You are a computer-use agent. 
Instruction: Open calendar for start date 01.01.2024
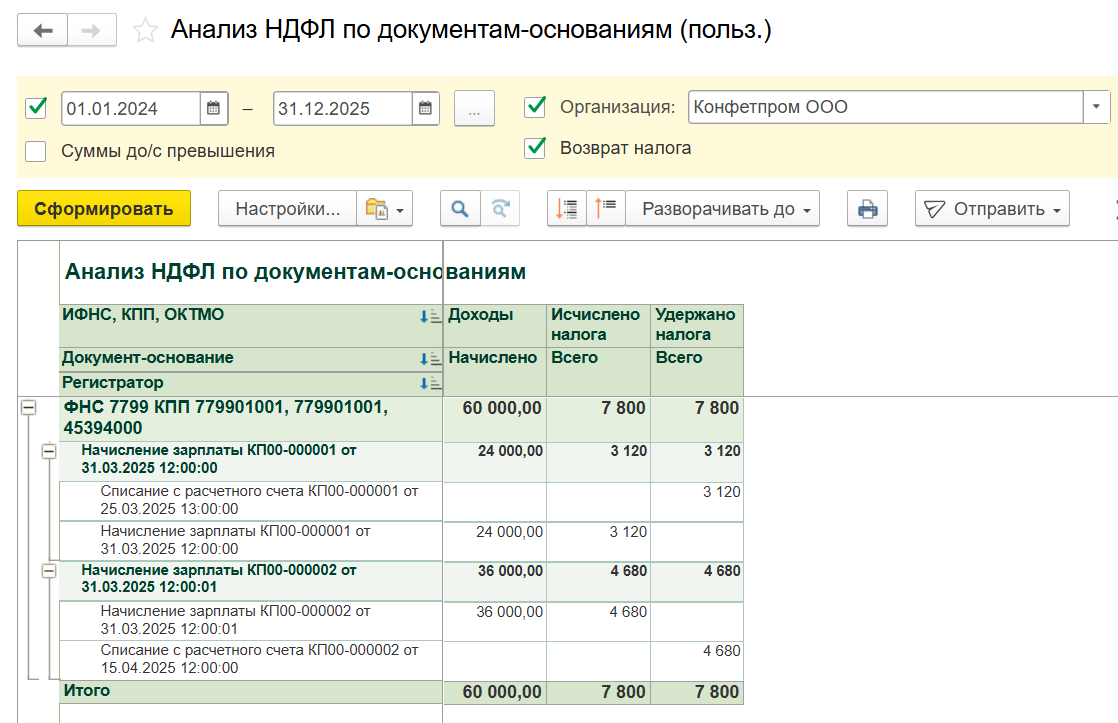pyautogui.click(x=213, y=108)
